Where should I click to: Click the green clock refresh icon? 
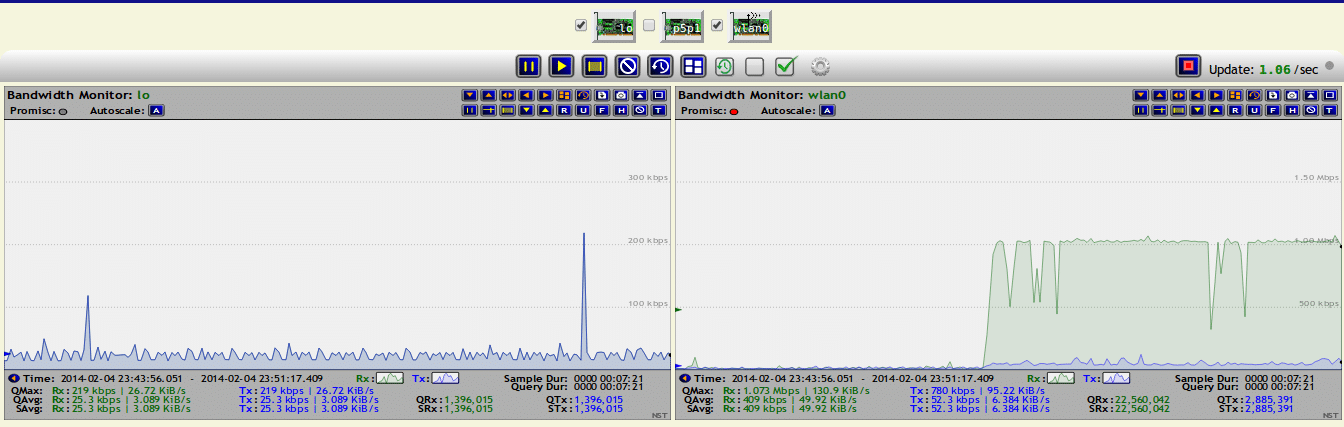click(724, 67)
